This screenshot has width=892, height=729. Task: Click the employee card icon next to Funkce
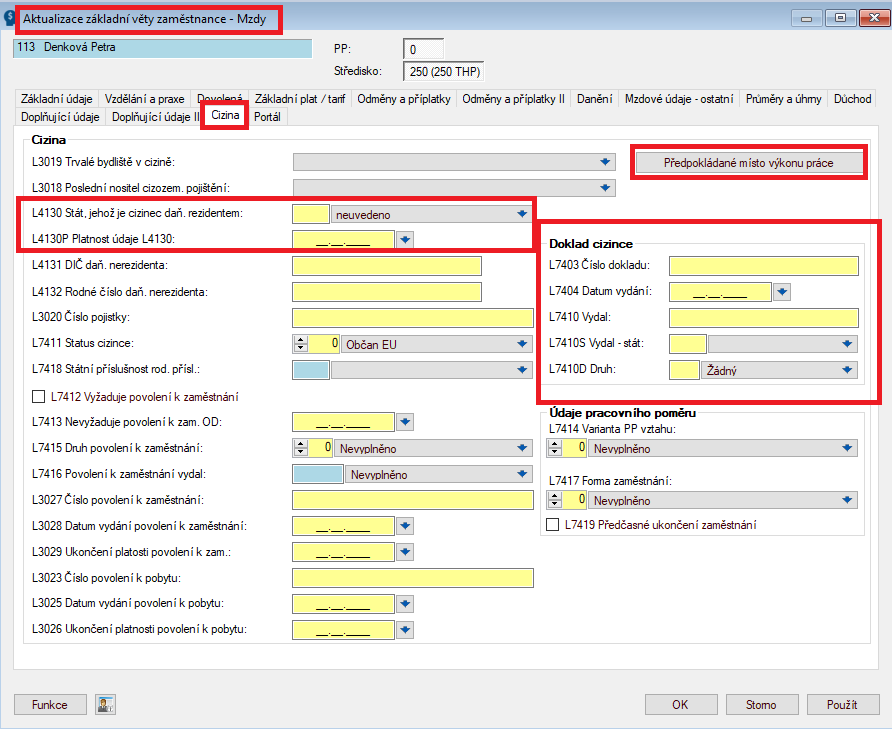pyautogui.click(x=105, y=705)
